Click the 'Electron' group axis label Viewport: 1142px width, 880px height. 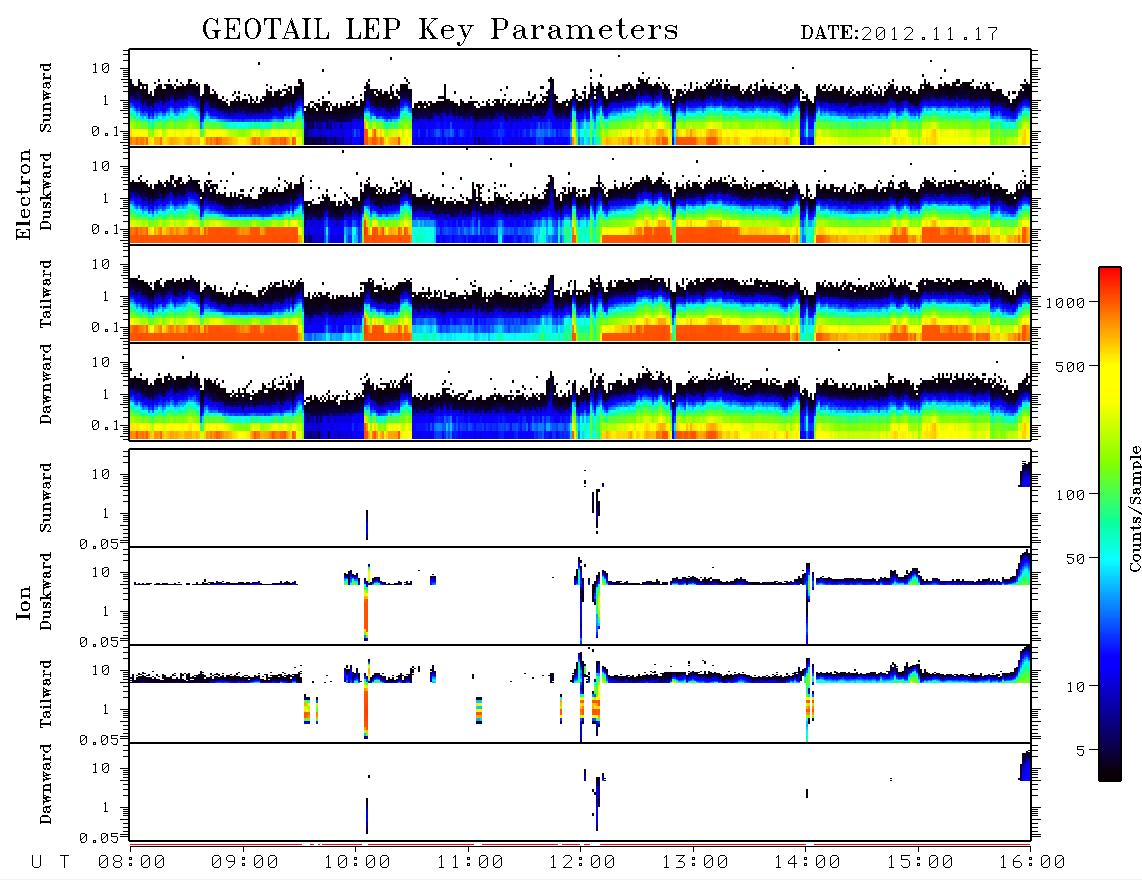click(x=23, y=194)
